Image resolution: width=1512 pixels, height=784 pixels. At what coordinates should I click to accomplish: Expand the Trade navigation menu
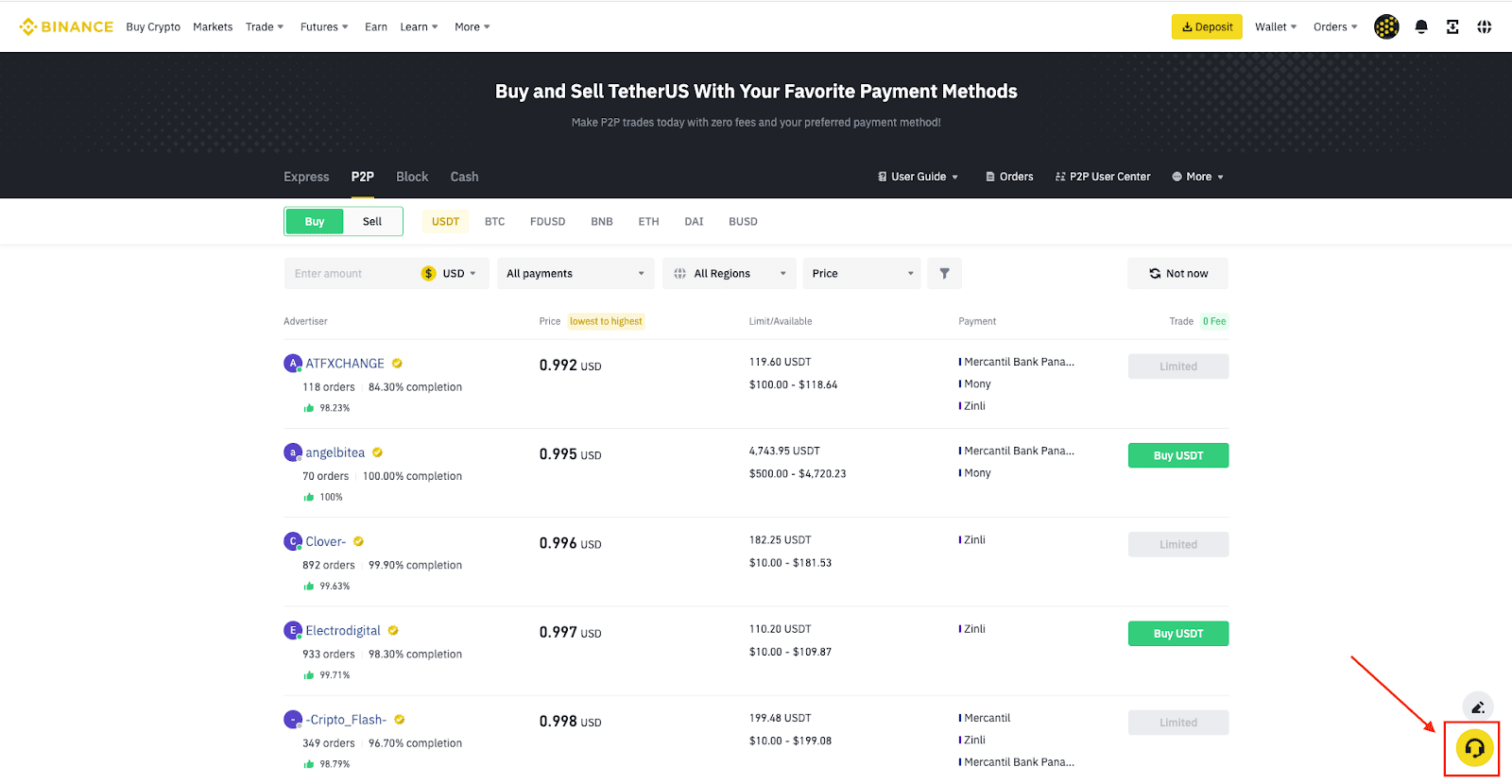tap(265, 26)
